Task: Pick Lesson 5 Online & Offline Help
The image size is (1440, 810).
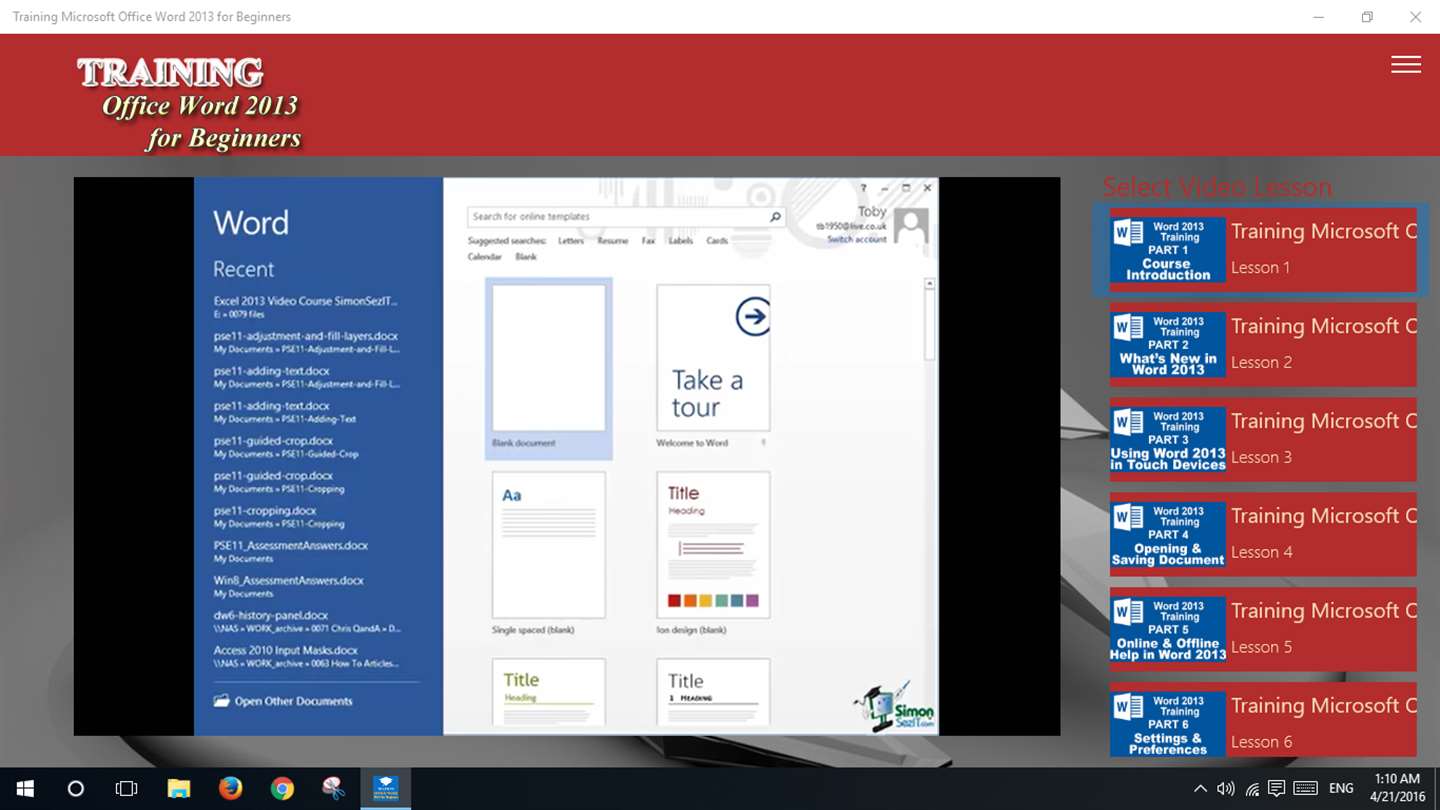Action: pyautogui.click(x=1263, y=630)
